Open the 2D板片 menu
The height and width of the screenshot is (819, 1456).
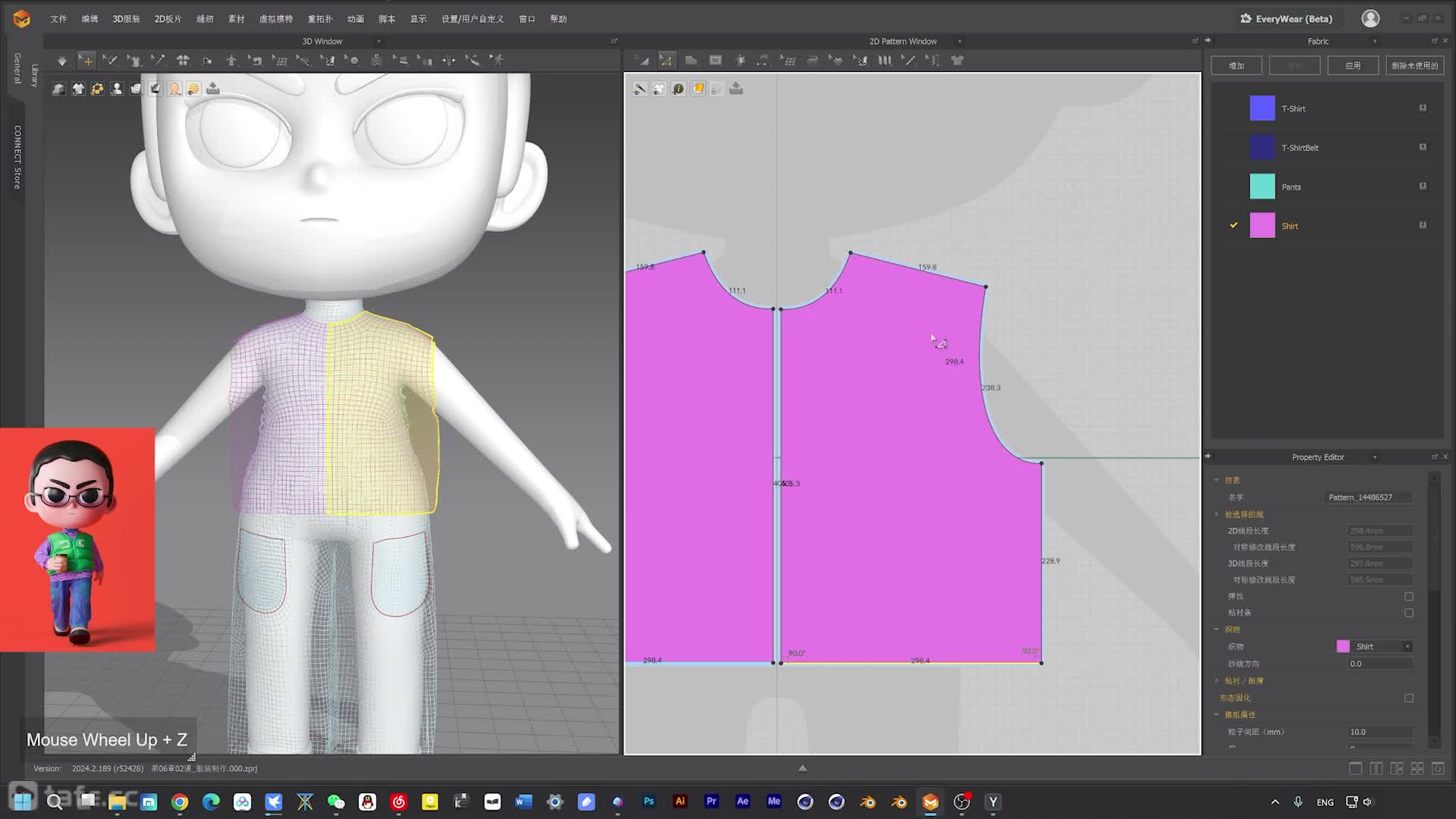click(x=168, y=19)
